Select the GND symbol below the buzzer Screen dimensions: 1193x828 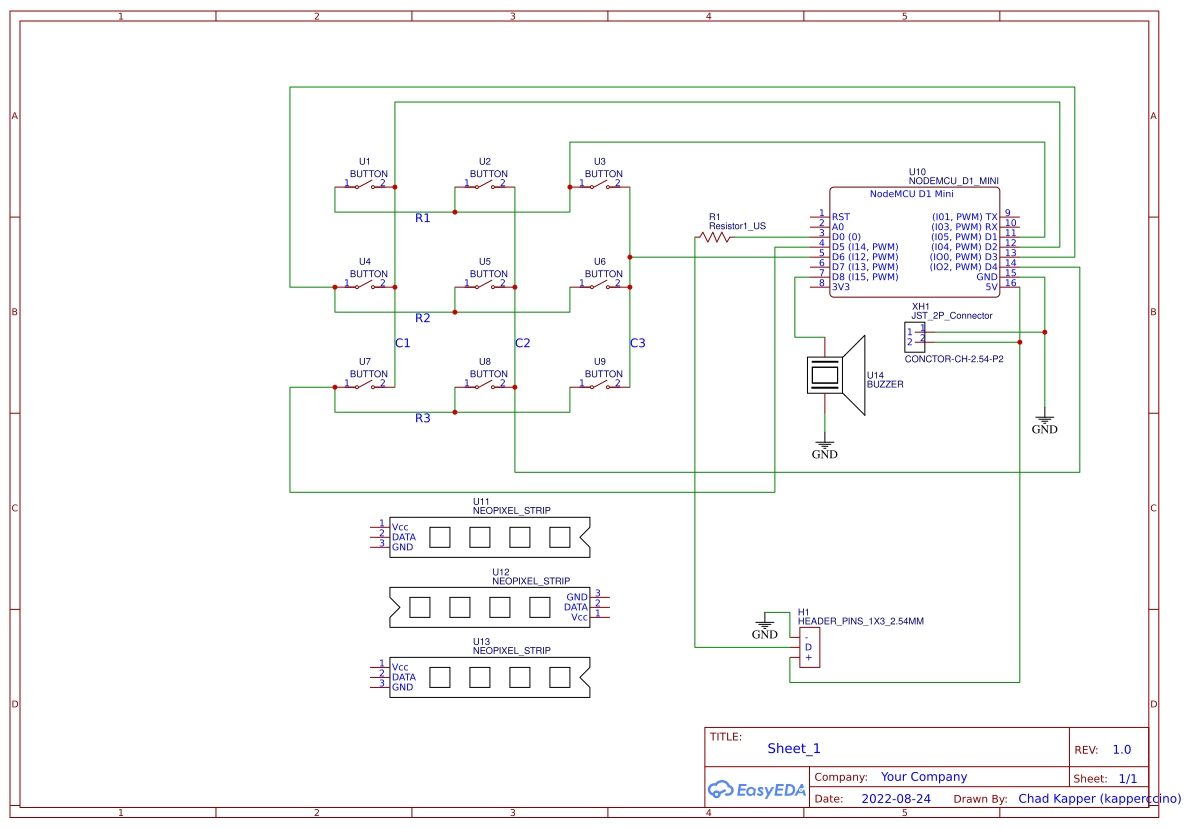click(x=824, y=448)
